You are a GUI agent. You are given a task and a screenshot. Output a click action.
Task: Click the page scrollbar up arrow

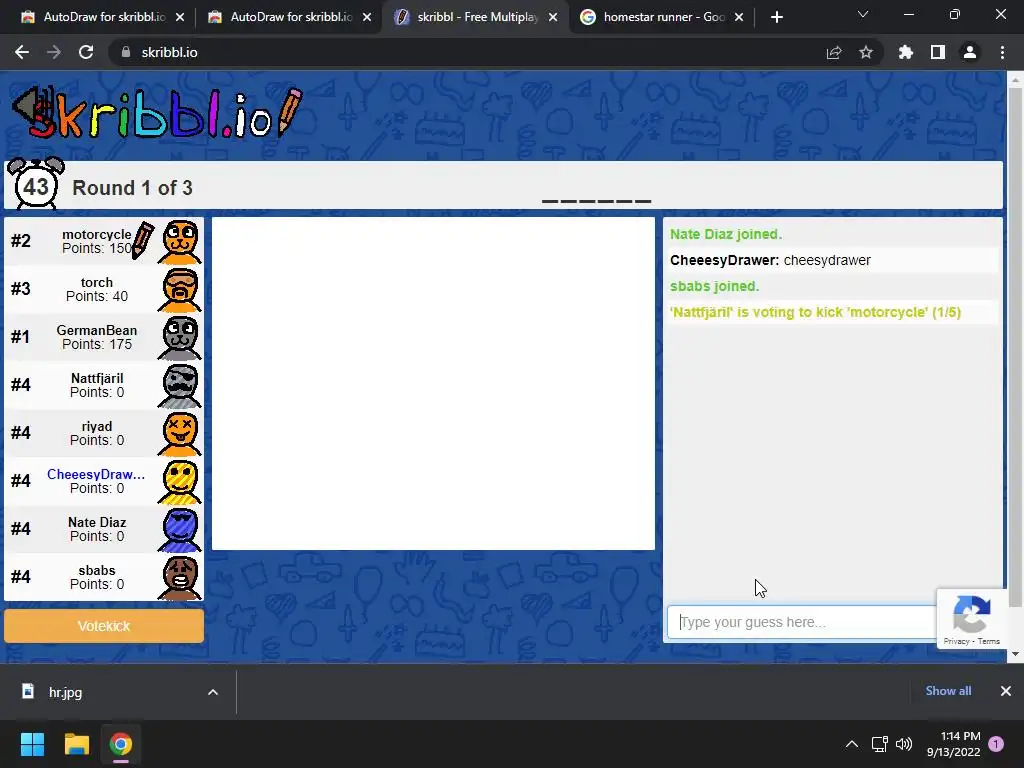[x=1015, y=80]
